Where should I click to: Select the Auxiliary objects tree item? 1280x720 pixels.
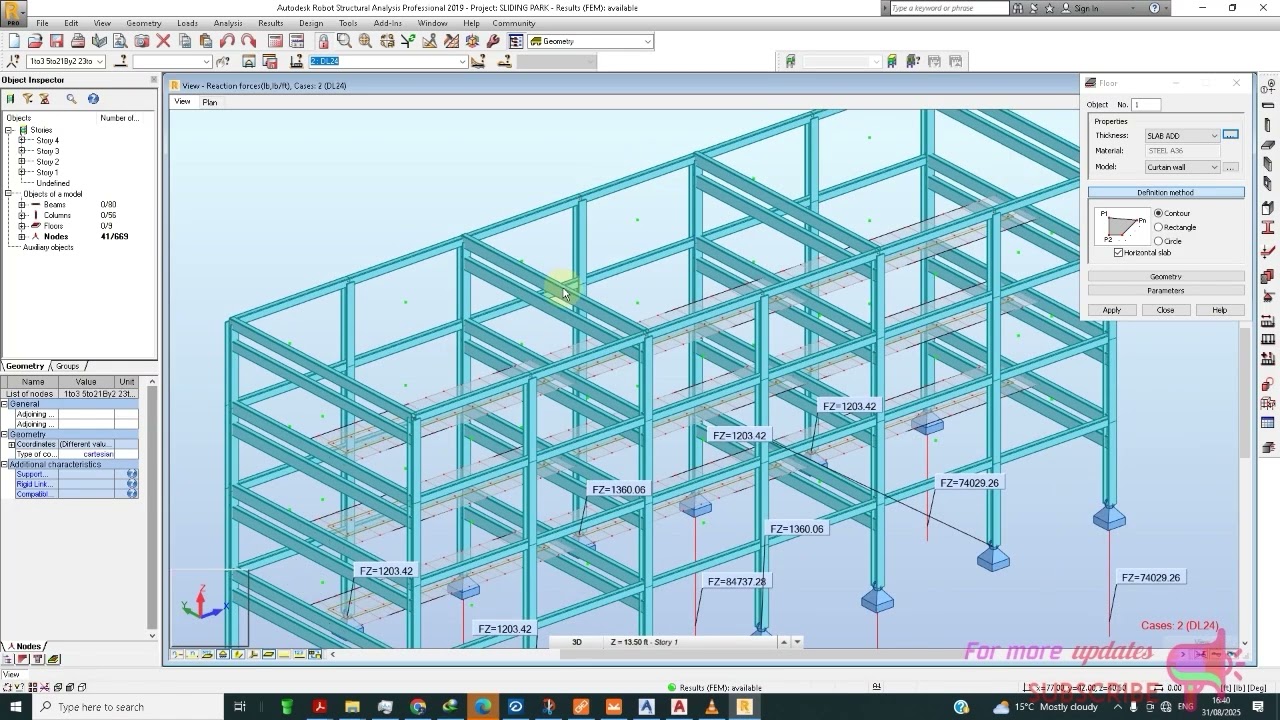point(48,247)
